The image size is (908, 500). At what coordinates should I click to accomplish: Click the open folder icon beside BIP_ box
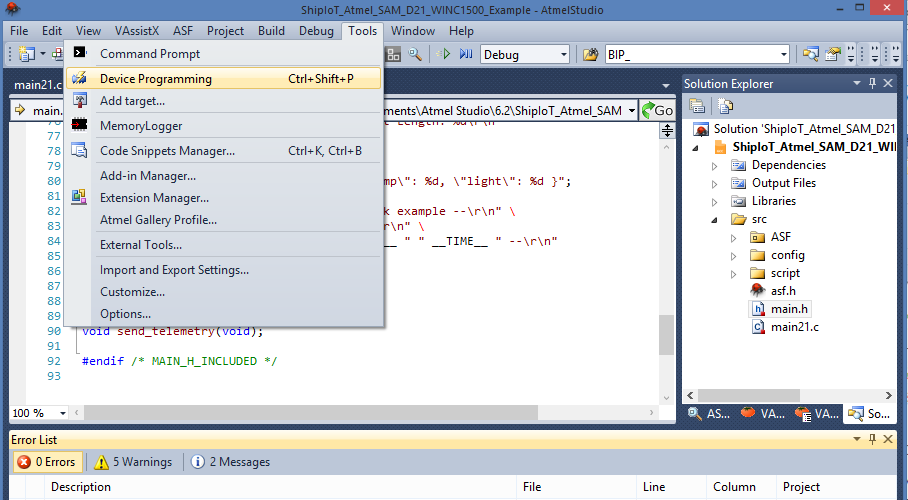click(x=591, y=54)
